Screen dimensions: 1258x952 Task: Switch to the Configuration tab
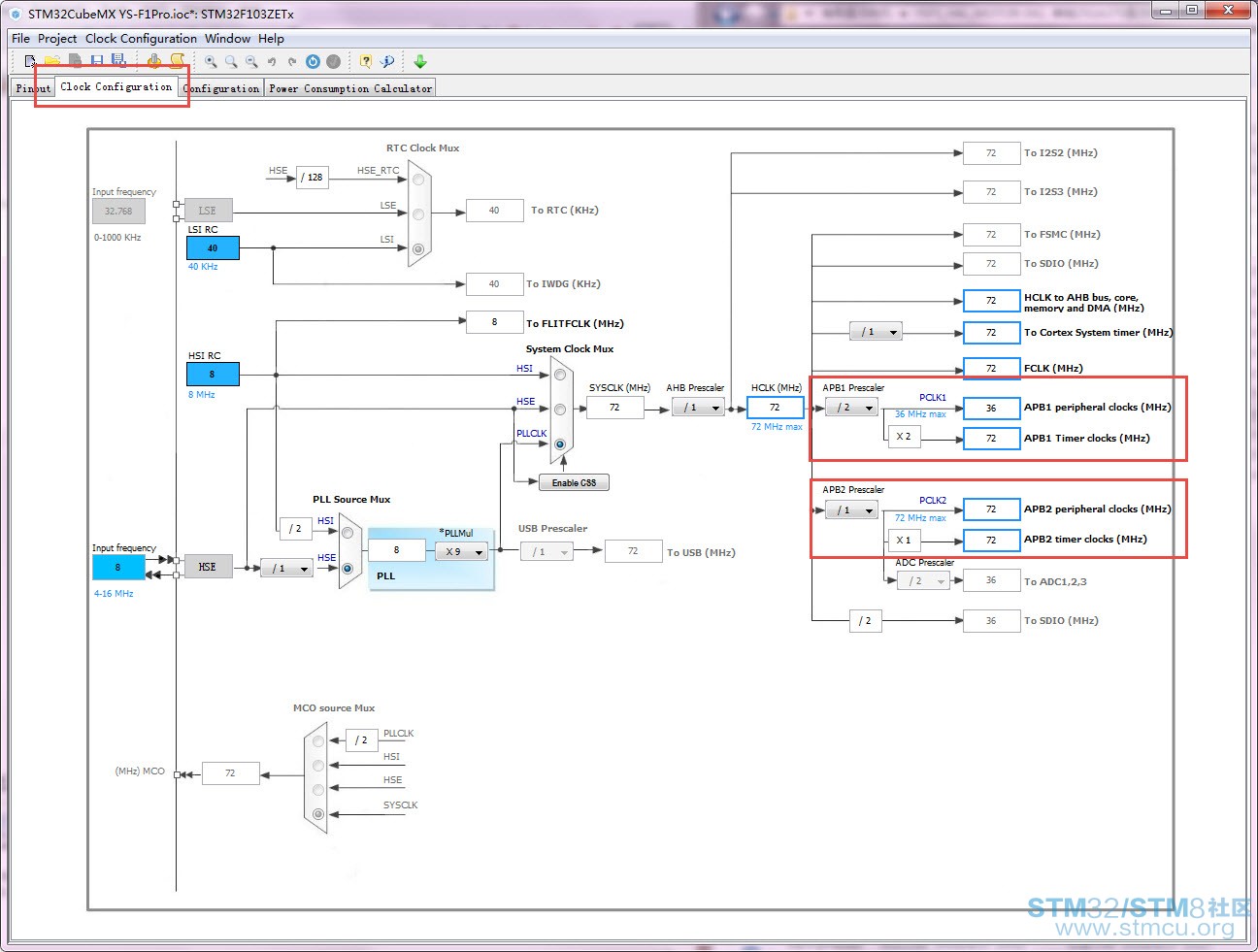coord(221,88)
